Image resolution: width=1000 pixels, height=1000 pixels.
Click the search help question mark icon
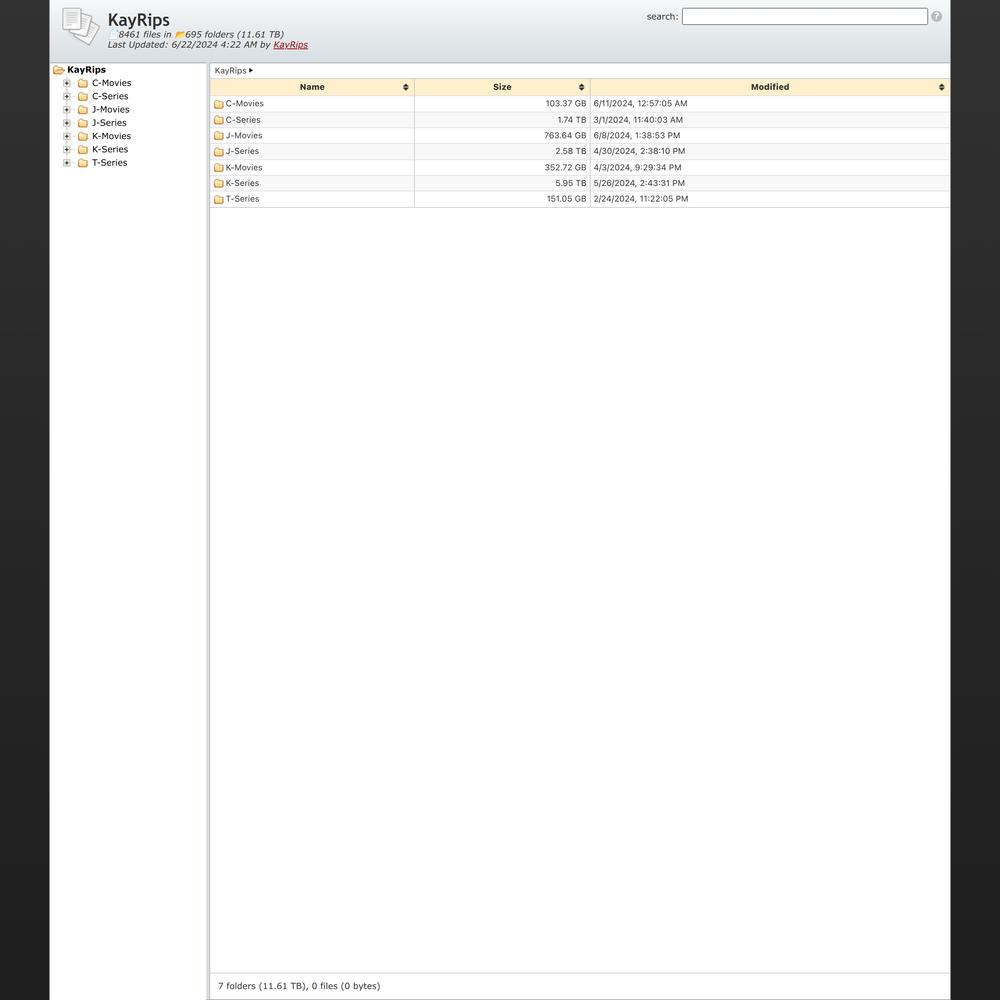click(x=936, y=17)
